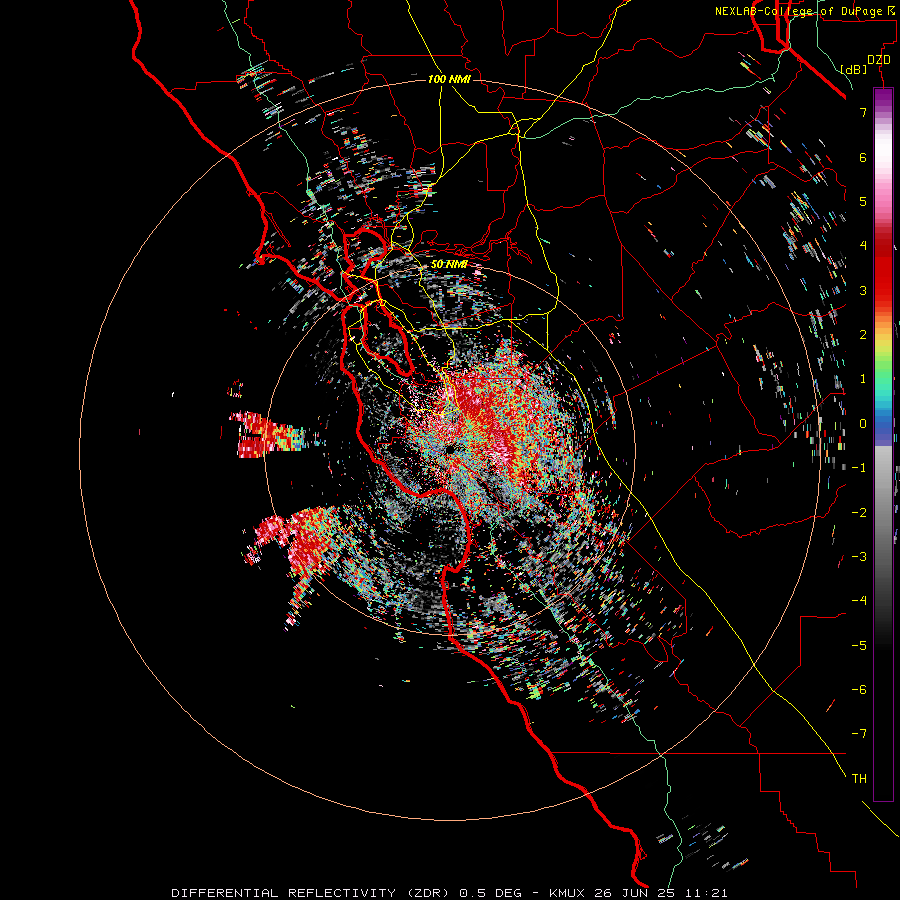This screenshot has width=900, height=900.
Task: Select the "7" value on the scale
Action: coord(863,112)
